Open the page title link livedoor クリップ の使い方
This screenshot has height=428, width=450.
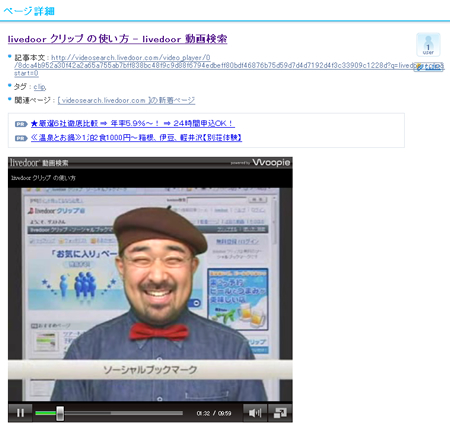[x=117, y=39]
